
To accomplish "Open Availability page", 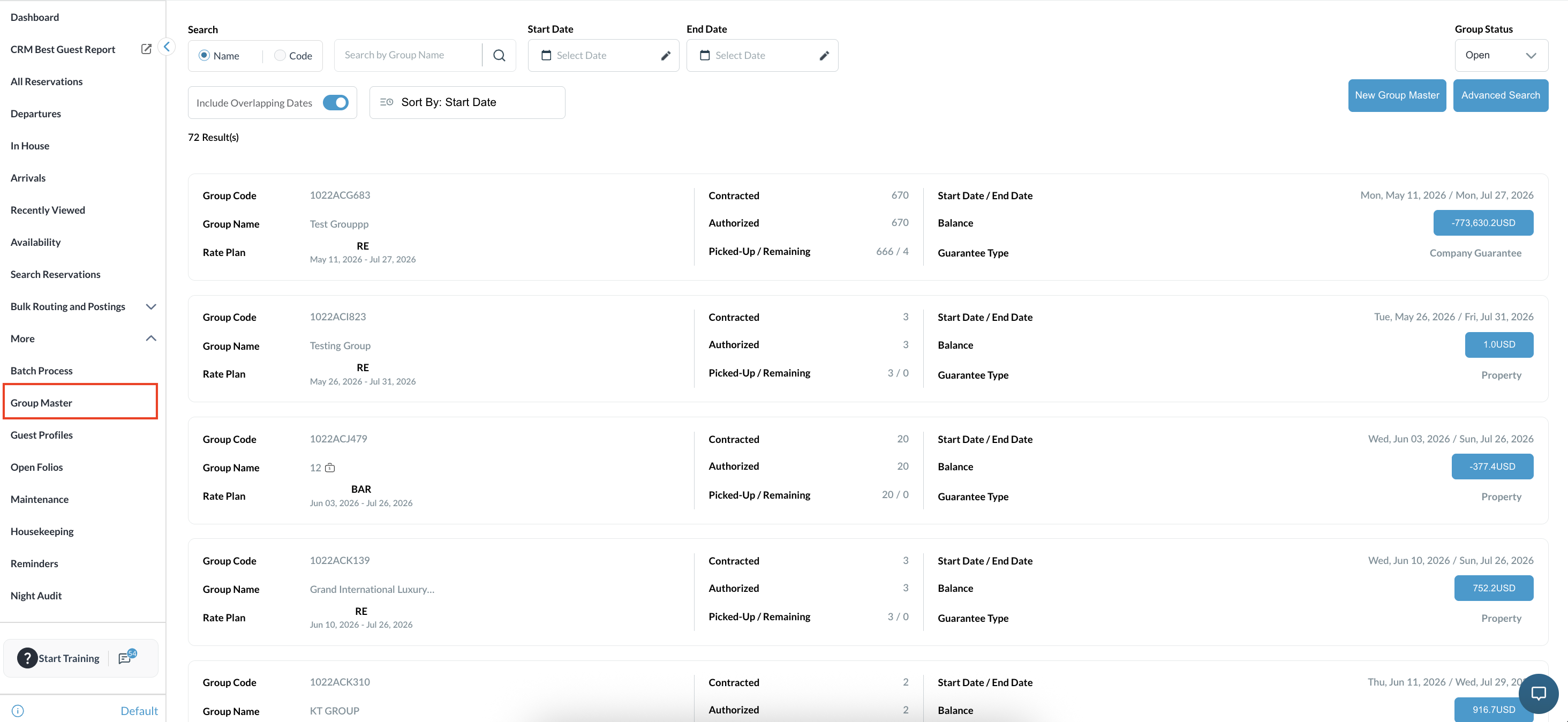I will coord(35,242).
